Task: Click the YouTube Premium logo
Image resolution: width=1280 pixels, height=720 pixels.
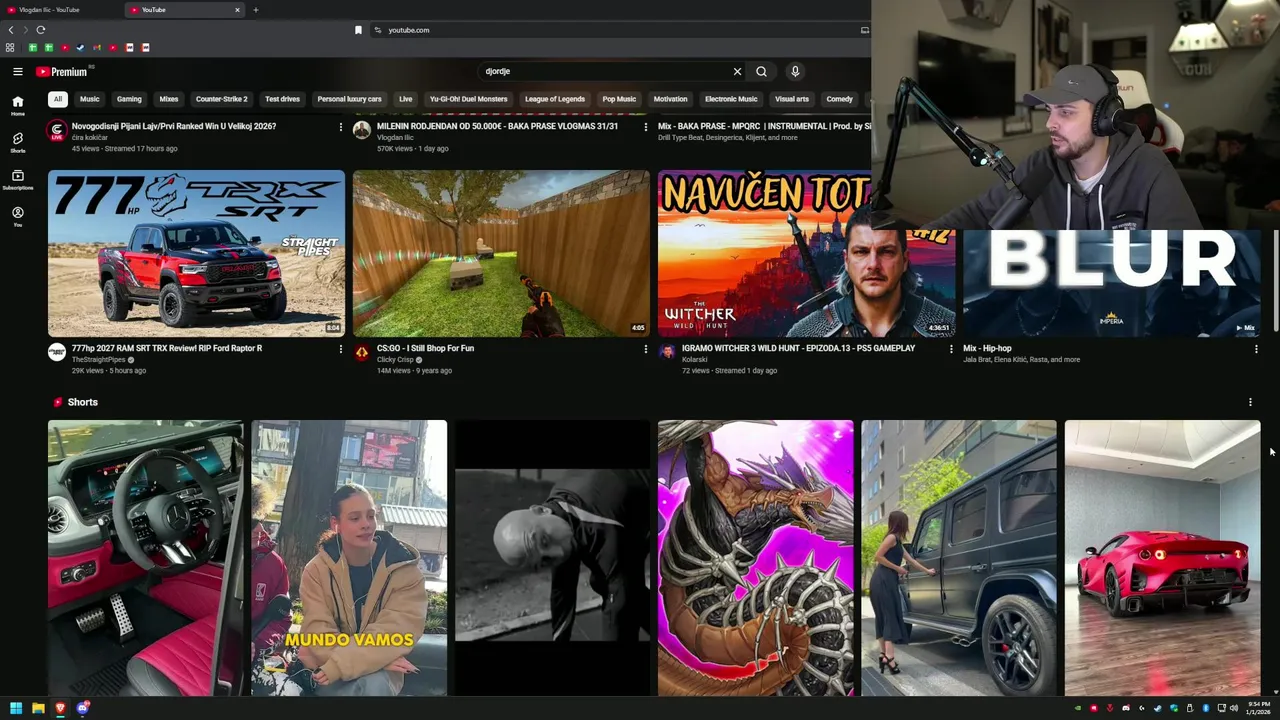Action: (62, 71)
